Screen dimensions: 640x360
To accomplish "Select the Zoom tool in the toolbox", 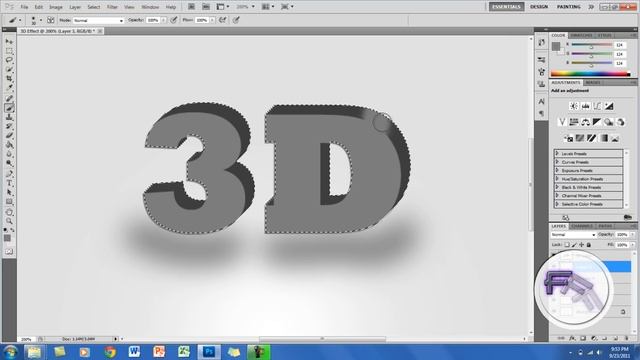I will tap(9, 221).
